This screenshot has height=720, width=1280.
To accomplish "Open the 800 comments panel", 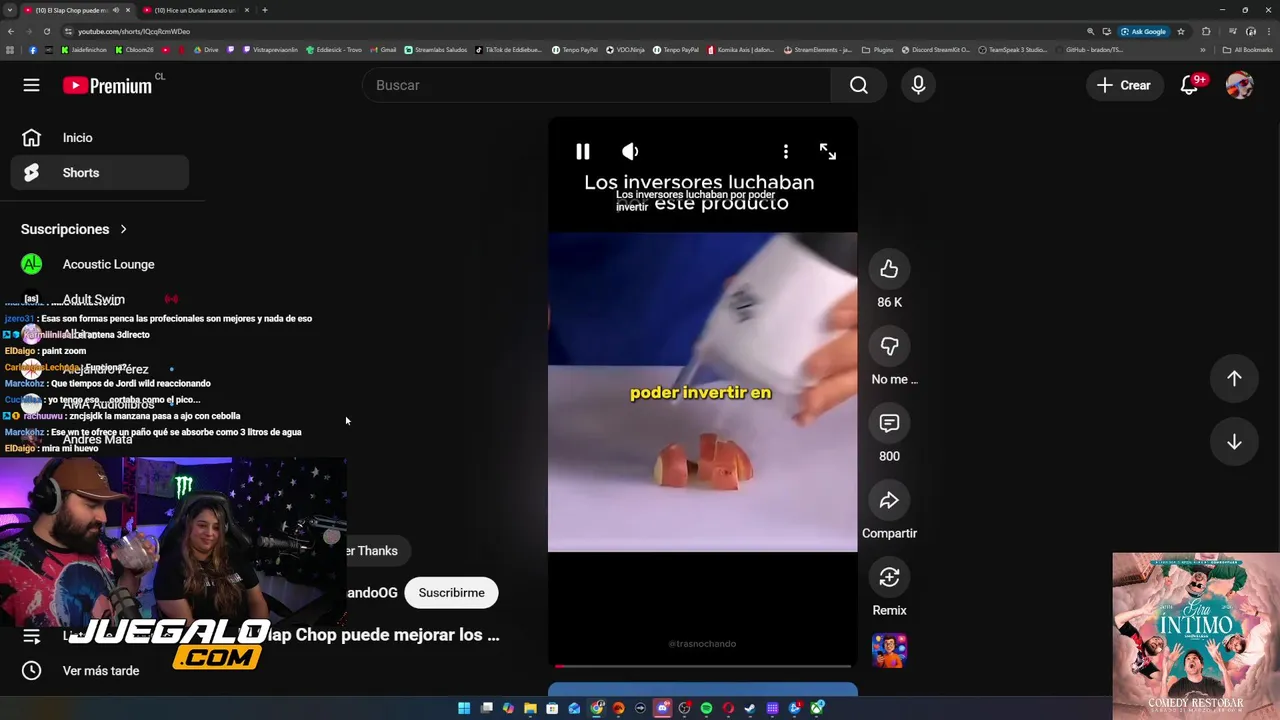I will [889, 423].
